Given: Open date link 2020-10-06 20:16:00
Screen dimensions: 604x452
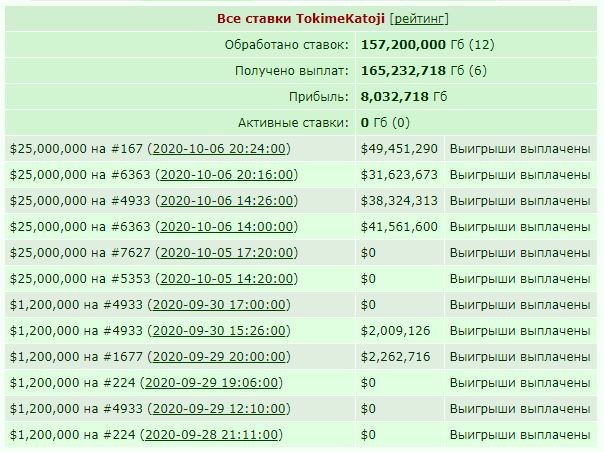Looking at the screenshot, I should [226, 175].
